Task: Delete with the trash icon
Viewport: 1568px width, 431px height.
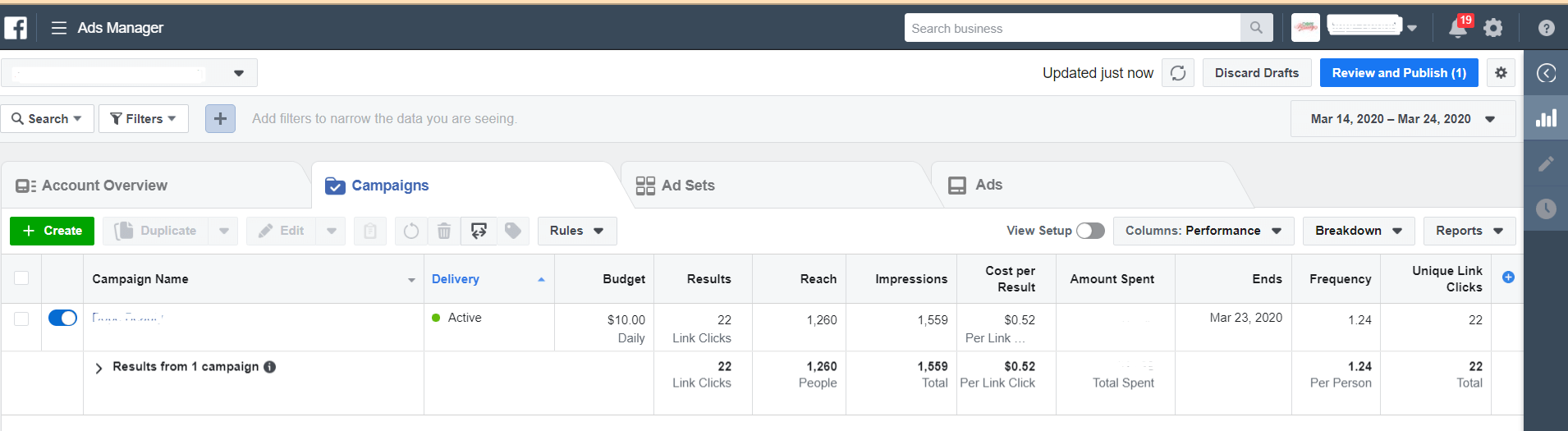Action: (444, 231)
